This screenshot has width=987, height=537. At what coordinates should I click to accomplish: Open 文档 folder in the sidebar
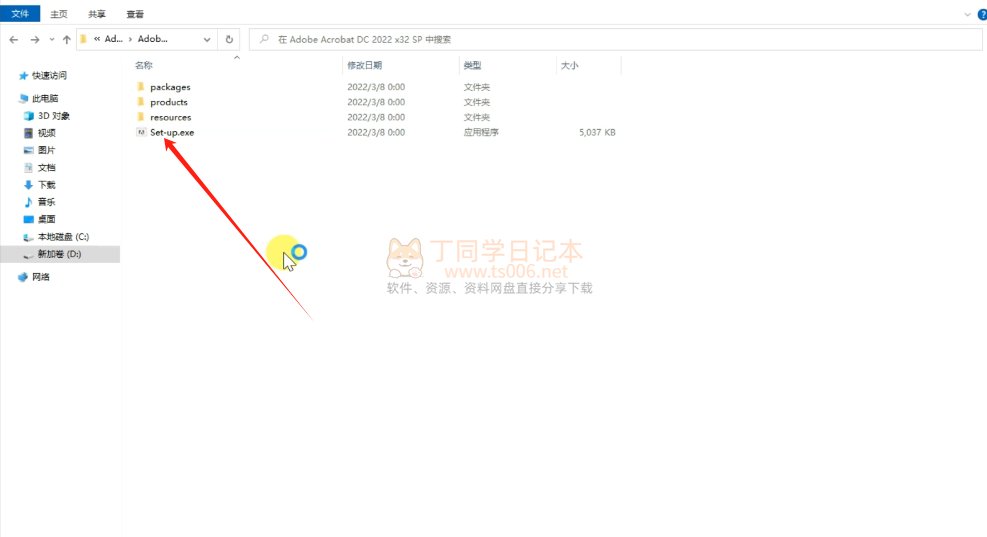pyautogui.click(x=47, y=167)
